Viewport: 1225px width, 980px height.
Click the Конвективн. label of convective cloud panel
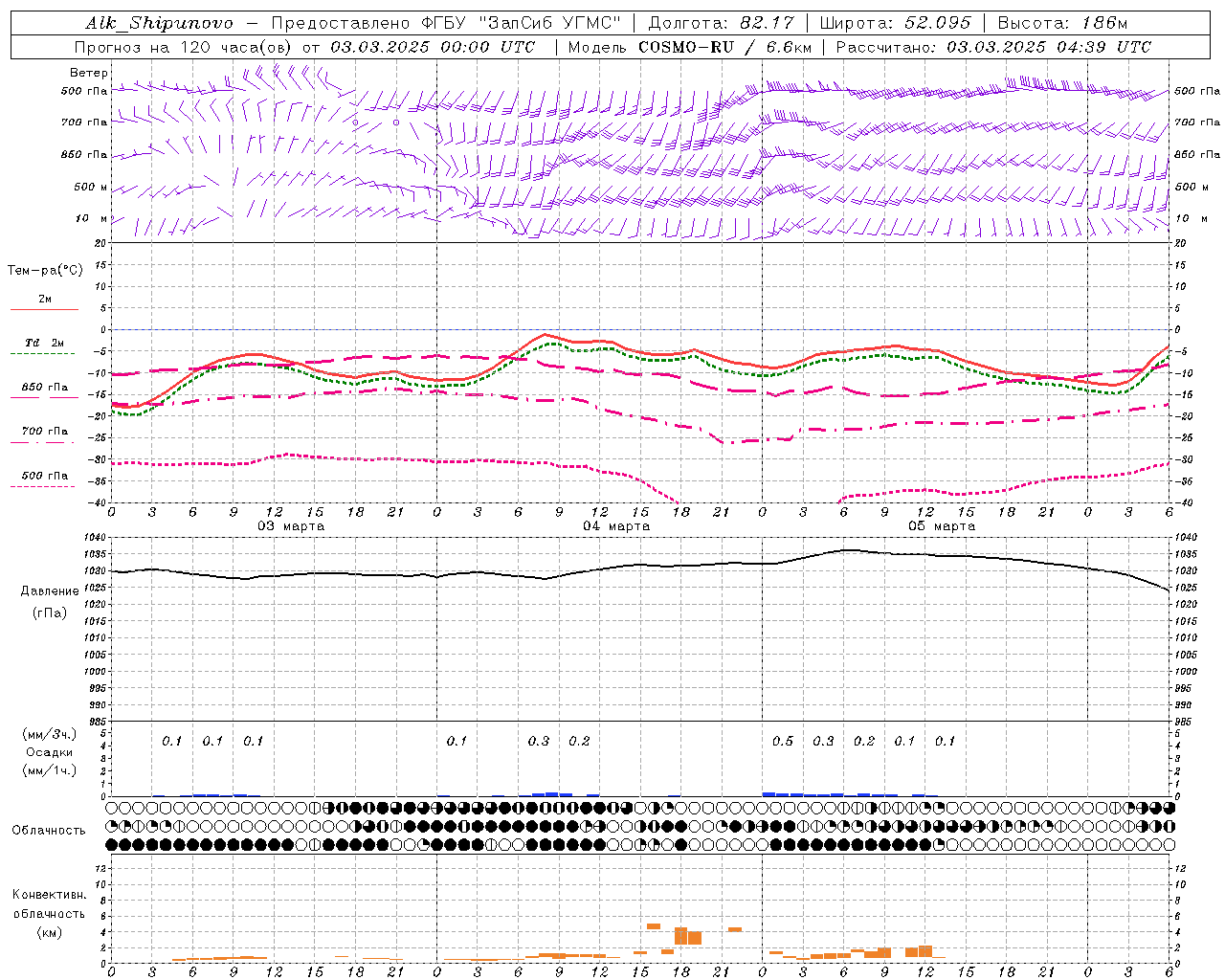click(x=49, y=895)
